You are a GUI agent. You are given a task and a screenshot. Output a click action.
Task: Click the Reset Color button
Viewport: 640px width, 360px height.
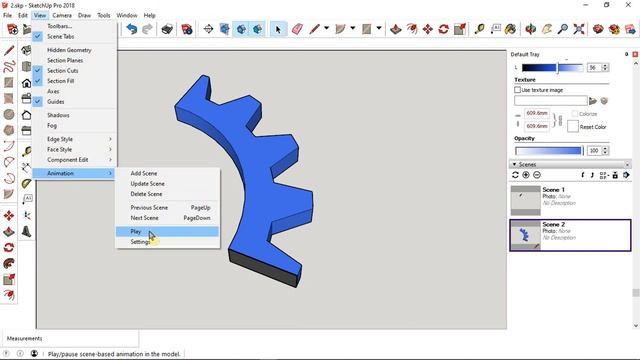point(593,127)
